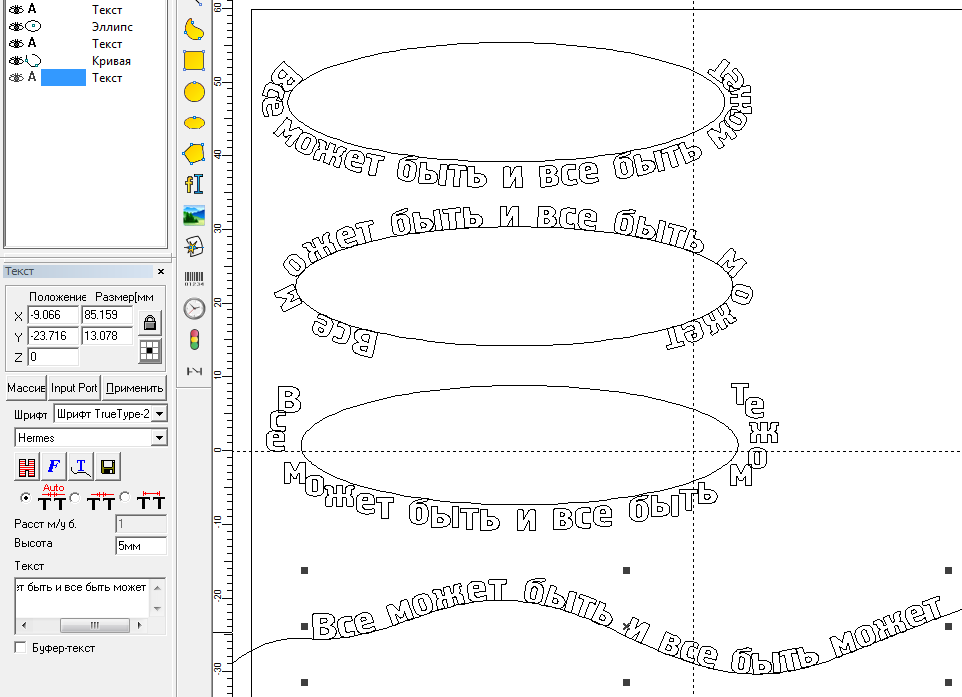
Task: Click the clock timer tool icon
Action: click(194, 309)
